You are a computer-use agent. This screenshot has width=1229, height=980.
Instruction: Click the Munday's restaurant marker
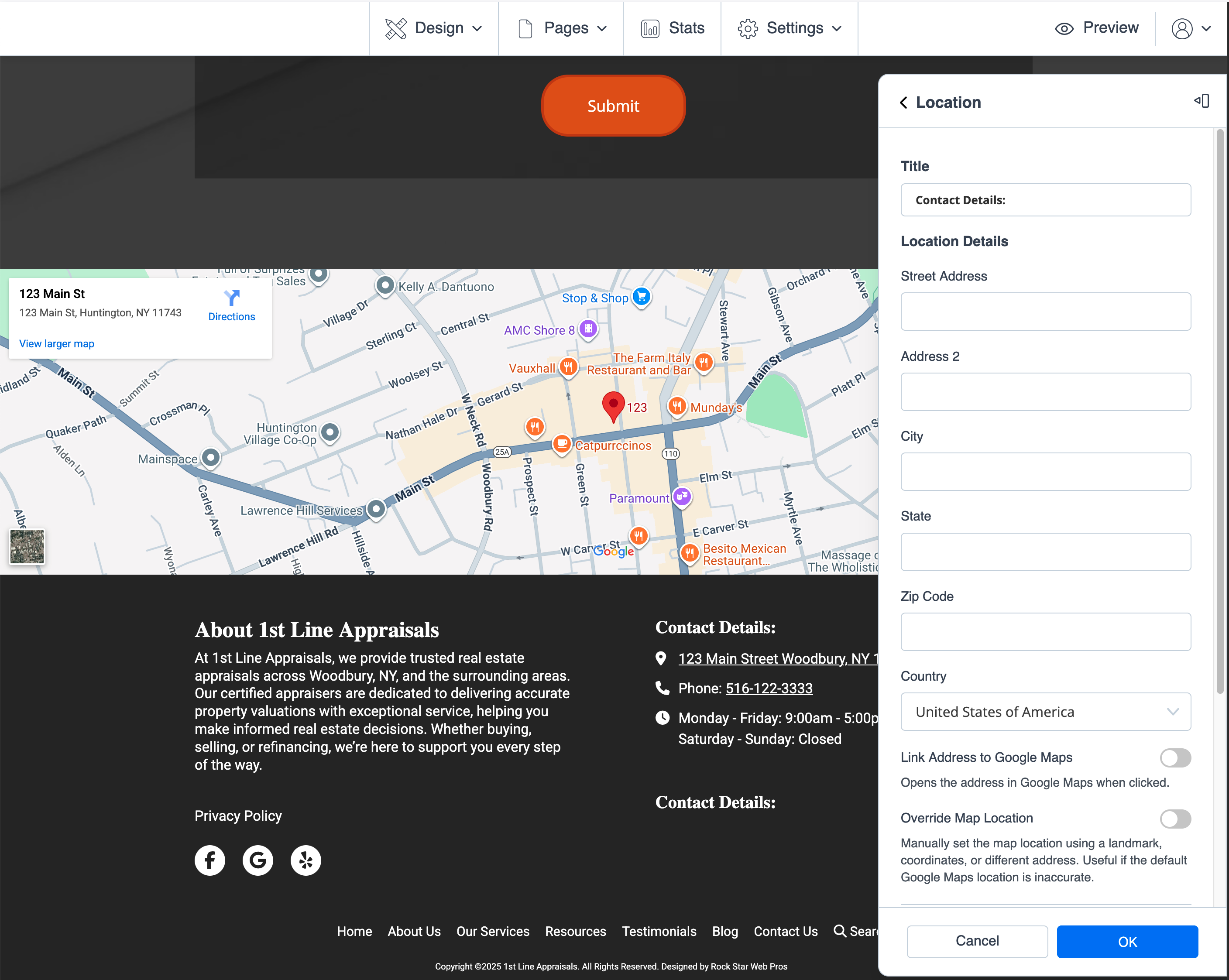[x=676, y=406]
